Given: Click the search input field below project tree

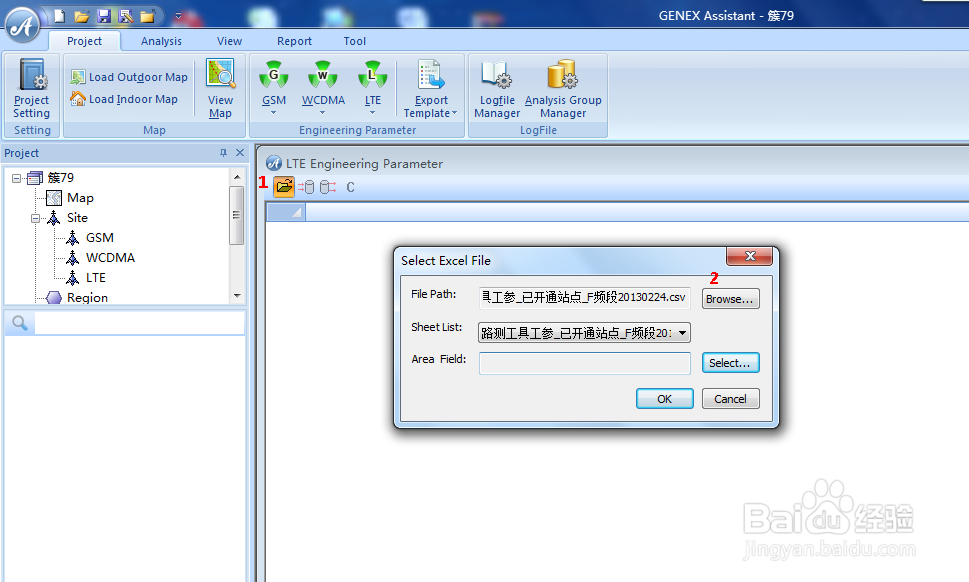Looking at the screenshot, I should (x=139, y=323).
